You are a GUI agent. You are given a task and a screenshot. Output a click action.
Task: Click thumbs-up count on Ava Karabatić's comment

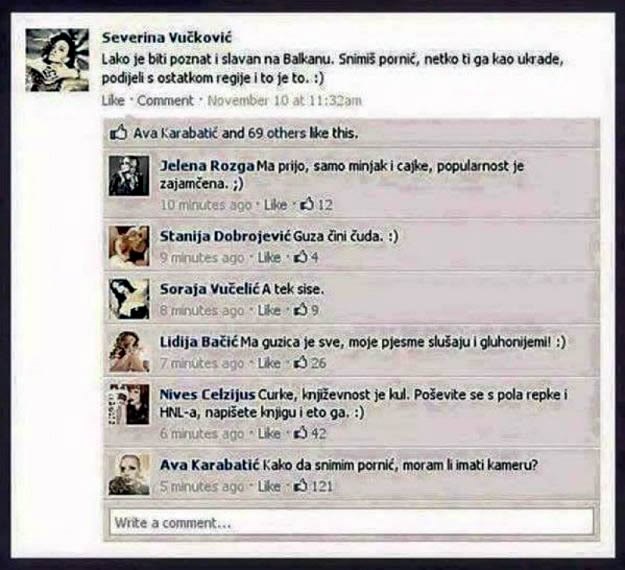coord(313,486)
